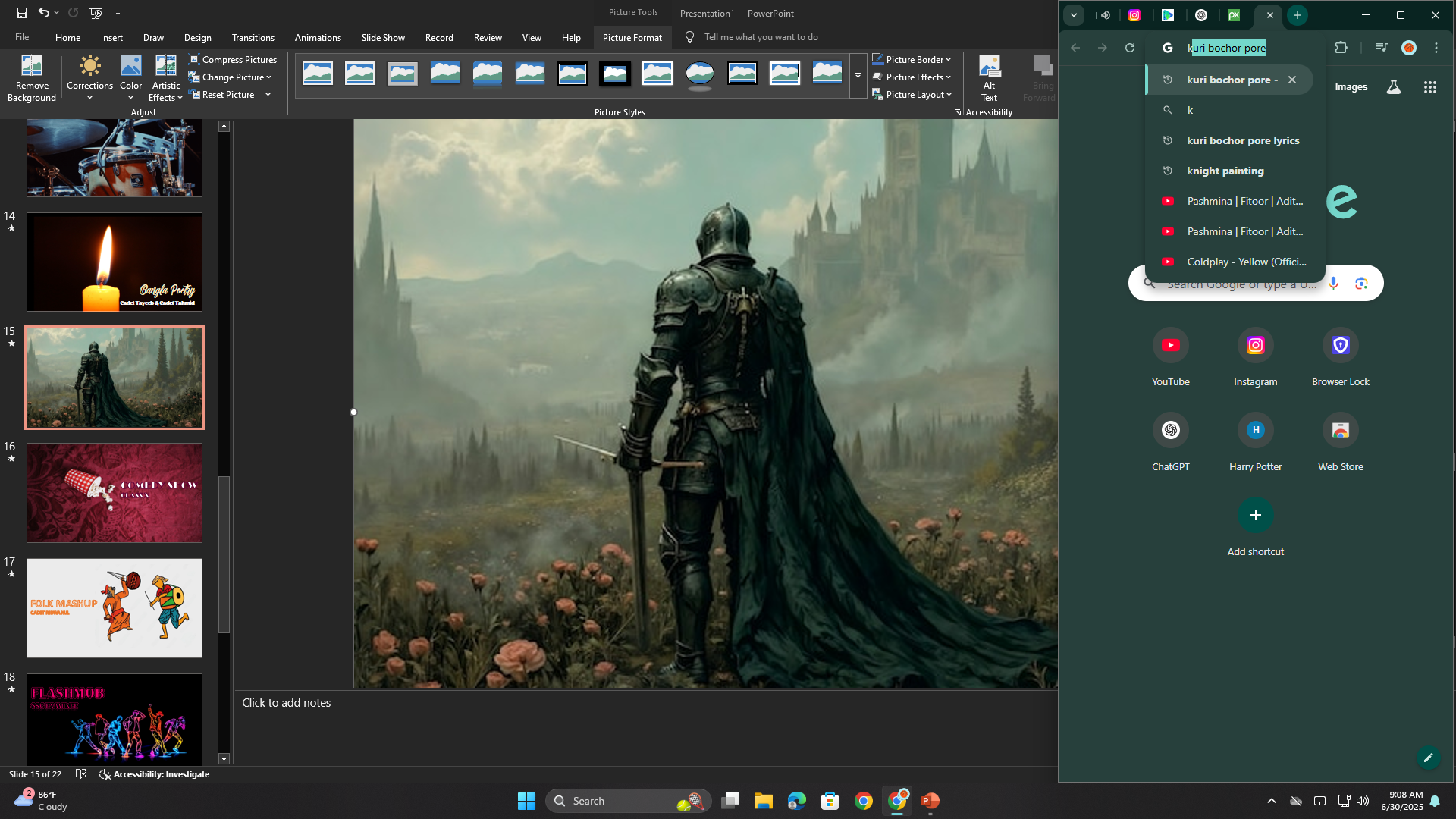Open the Transitions tab
This screenshot has width=1456, height=819.
(253, 37)
